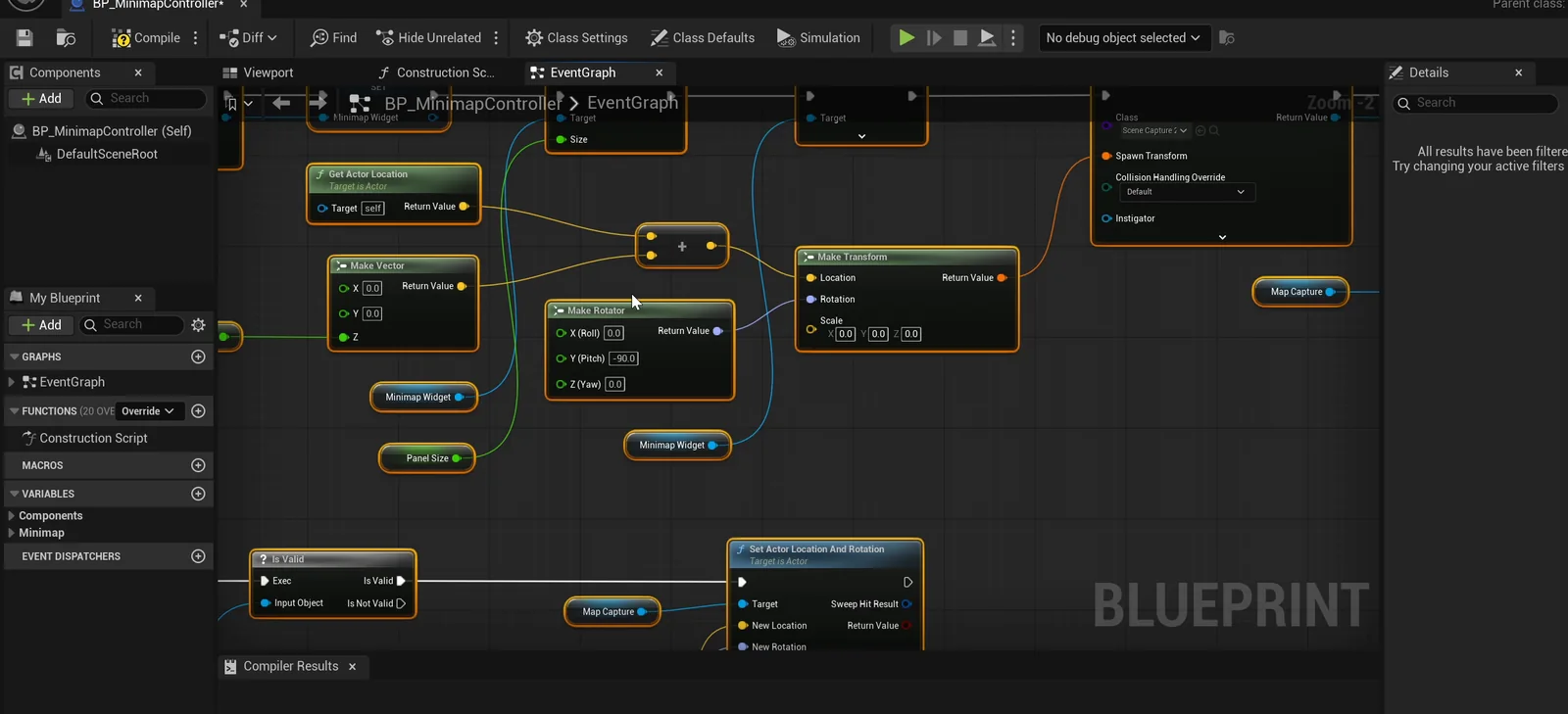This screenshot has width=1568, height=714.
Task: Click the Browse to asset icon in toolbar
Action: click(66, 38)
